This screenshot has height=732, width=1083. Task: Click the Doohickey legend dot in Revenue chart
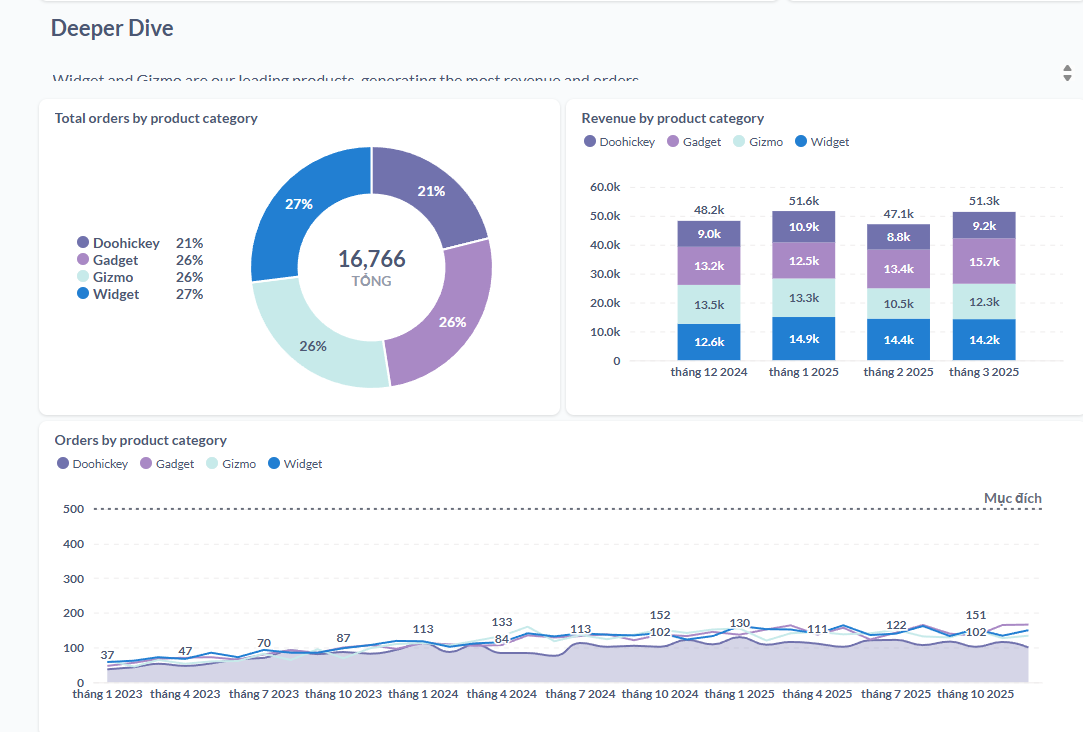click(x=590, y=142)
